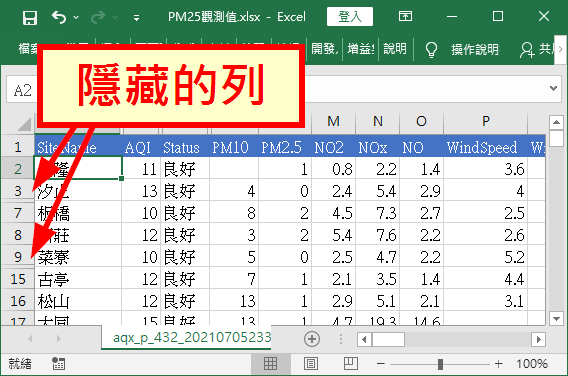Viewport: 568px width, 376px height.
Task: Switch to Page Break Preview
Action: (350, 363)
